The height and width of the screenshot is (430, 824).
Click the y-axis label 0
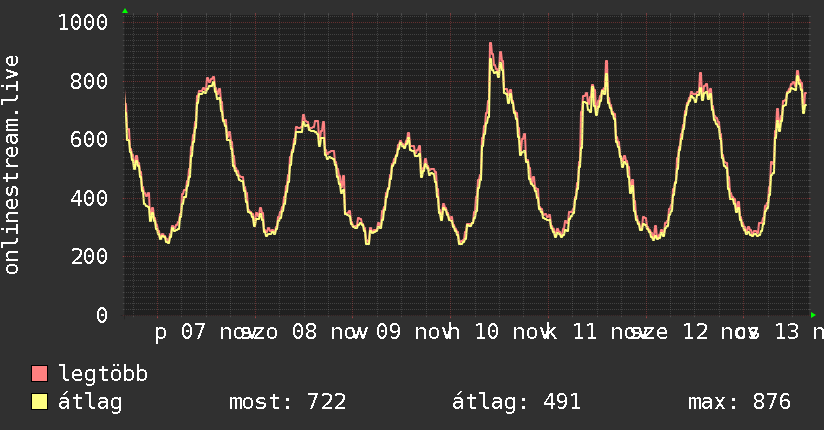click(x=102, y=315)
